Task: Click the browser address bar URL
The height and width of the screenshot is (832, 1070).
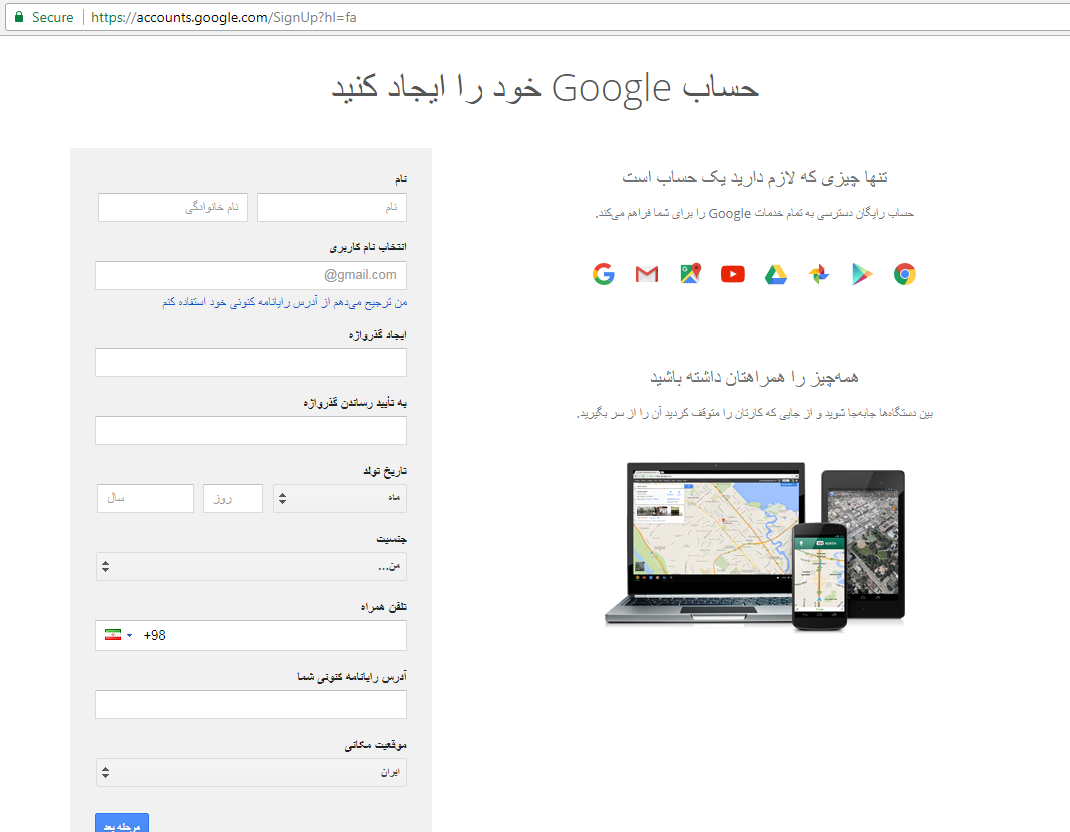Action: (x=224, y=17)
